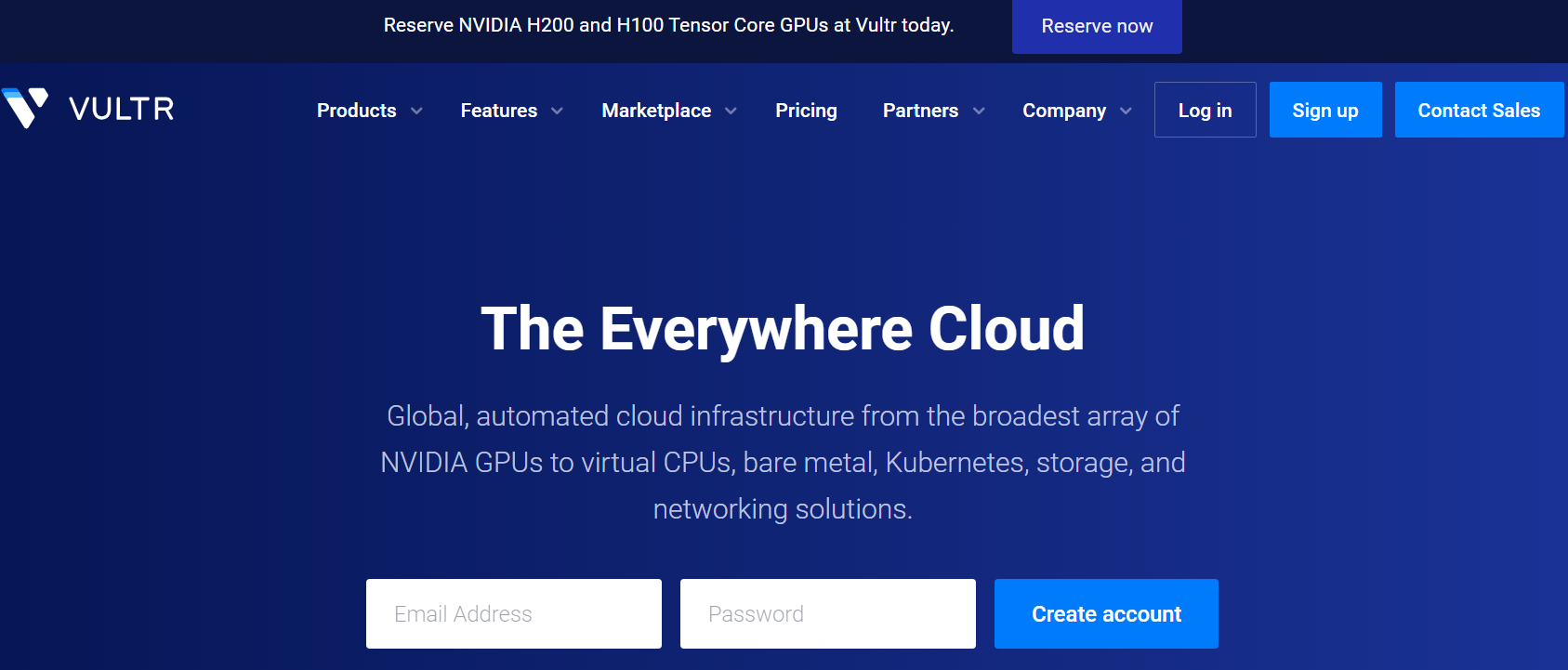Click the Log in button
The image size is (1568, 670).
(x=1206, y=110)
